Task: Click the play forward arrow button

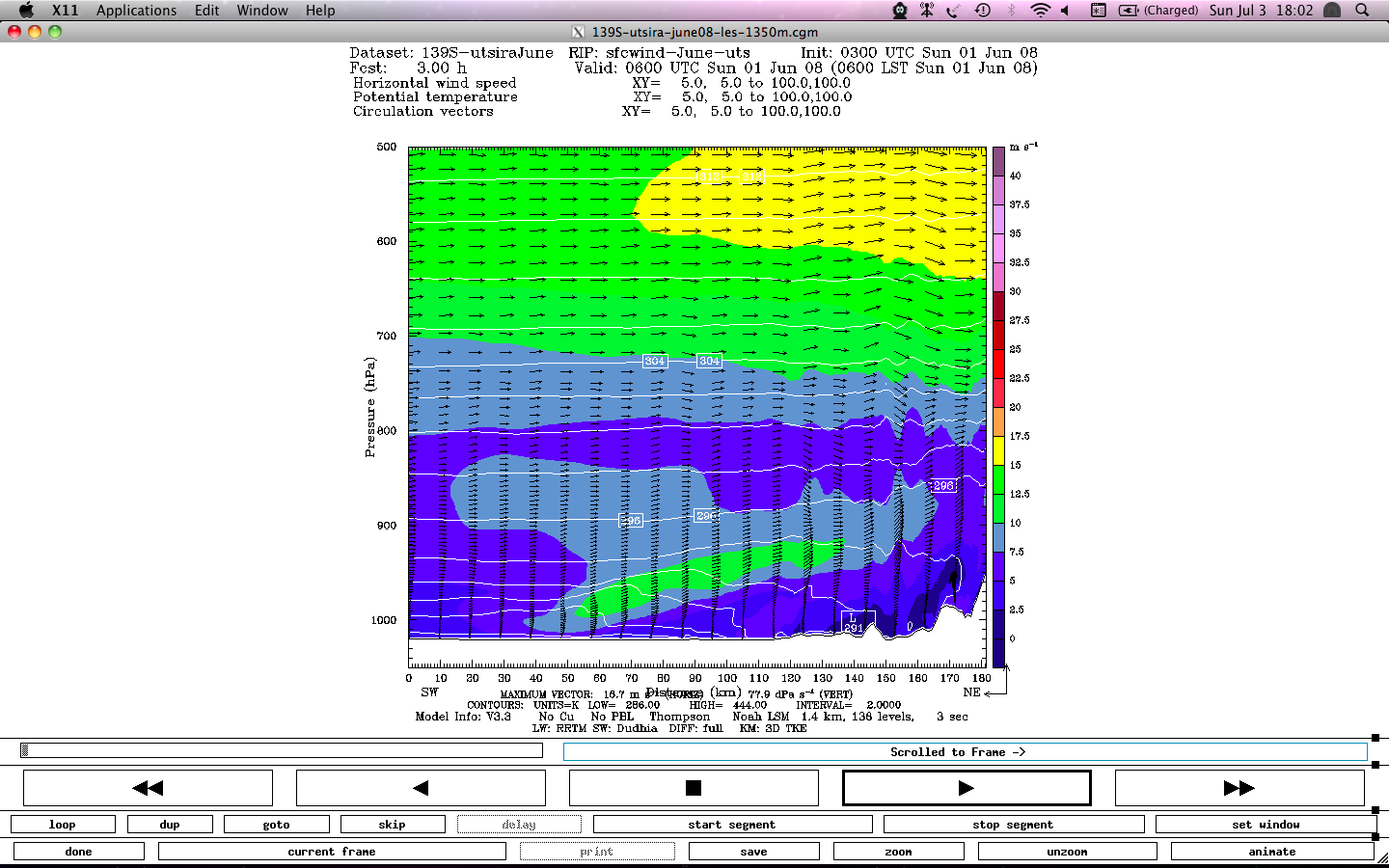Action: point(967,788)
